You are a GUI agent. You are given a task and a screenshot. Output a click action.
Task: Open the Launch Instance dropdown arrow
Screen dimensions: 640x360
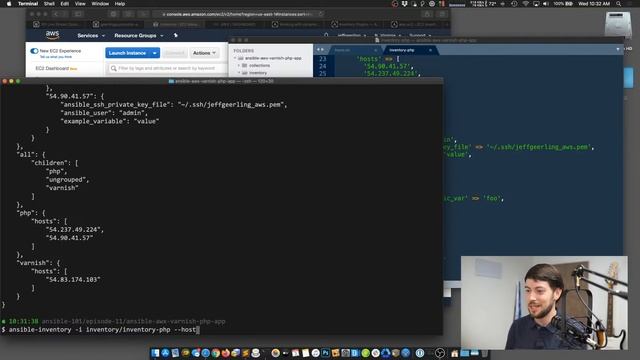click(155, 53)
